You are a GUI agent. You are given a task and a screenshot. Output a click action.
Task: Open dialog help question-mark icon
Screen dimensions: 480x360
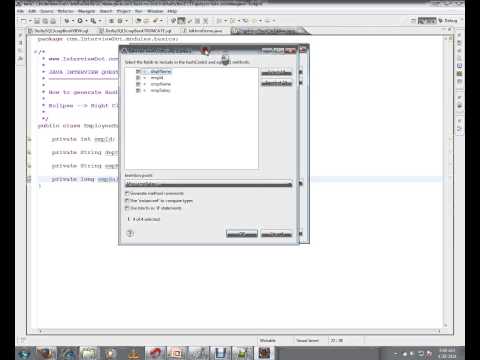tap(130, 233)
